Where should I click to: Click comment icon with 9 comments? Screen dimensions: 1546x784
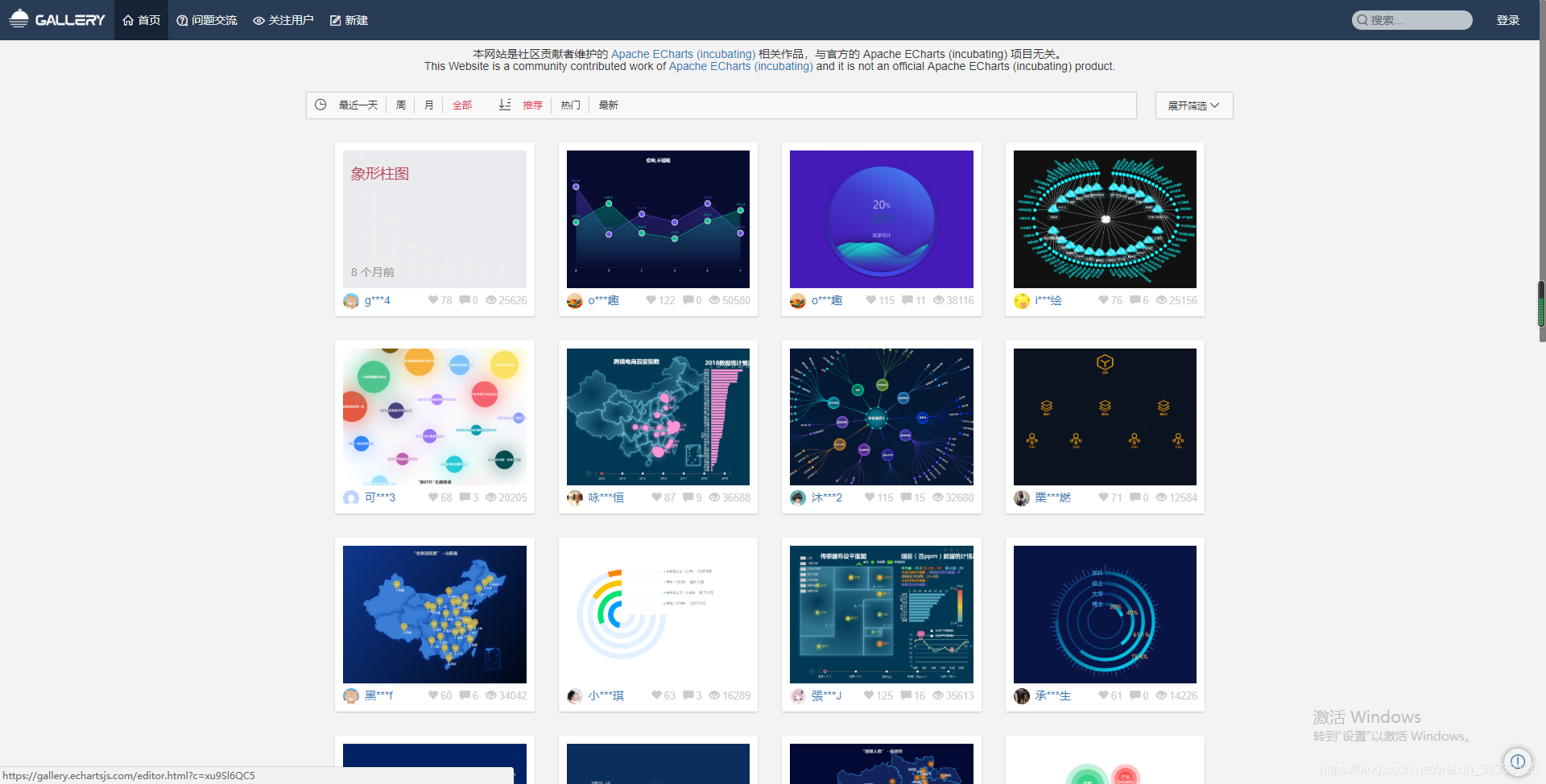click(x=688, y=497)
